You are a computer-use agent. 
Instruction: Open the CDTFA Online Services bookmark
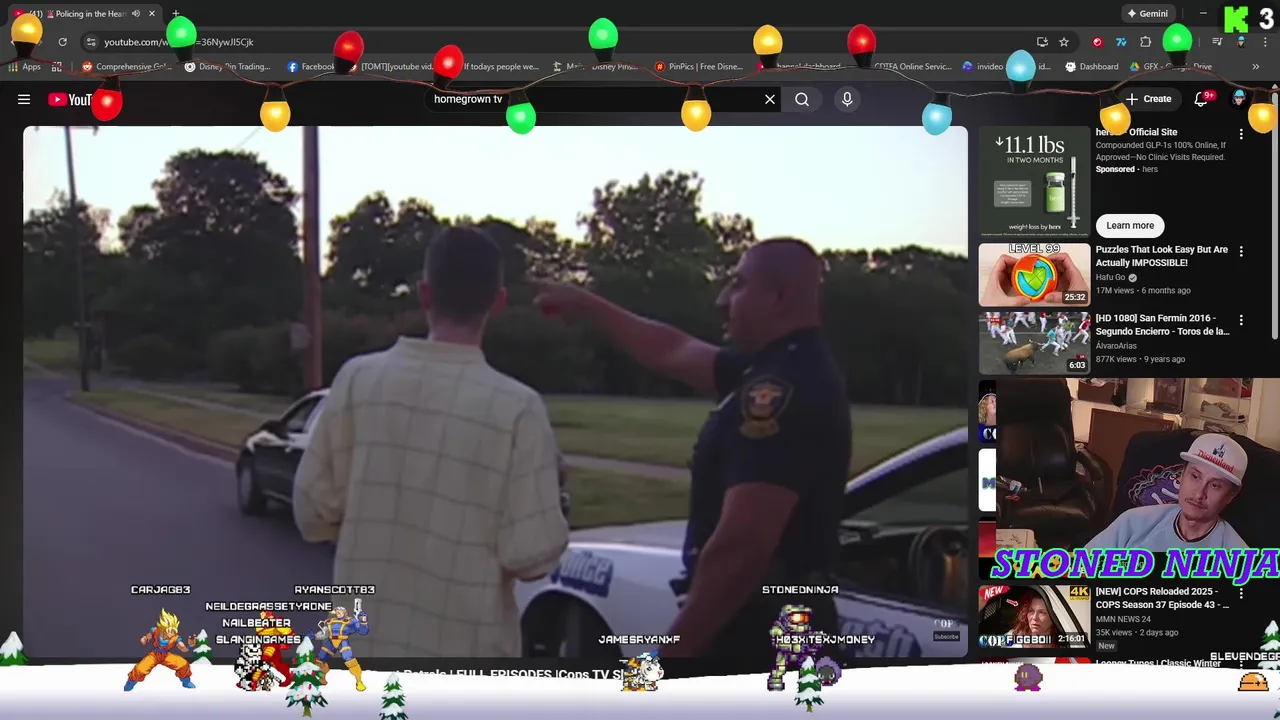pos(912,67)
